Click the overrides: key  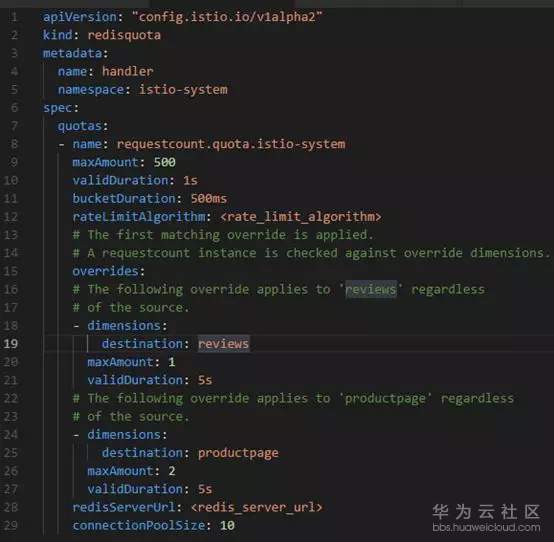[109, 271]
